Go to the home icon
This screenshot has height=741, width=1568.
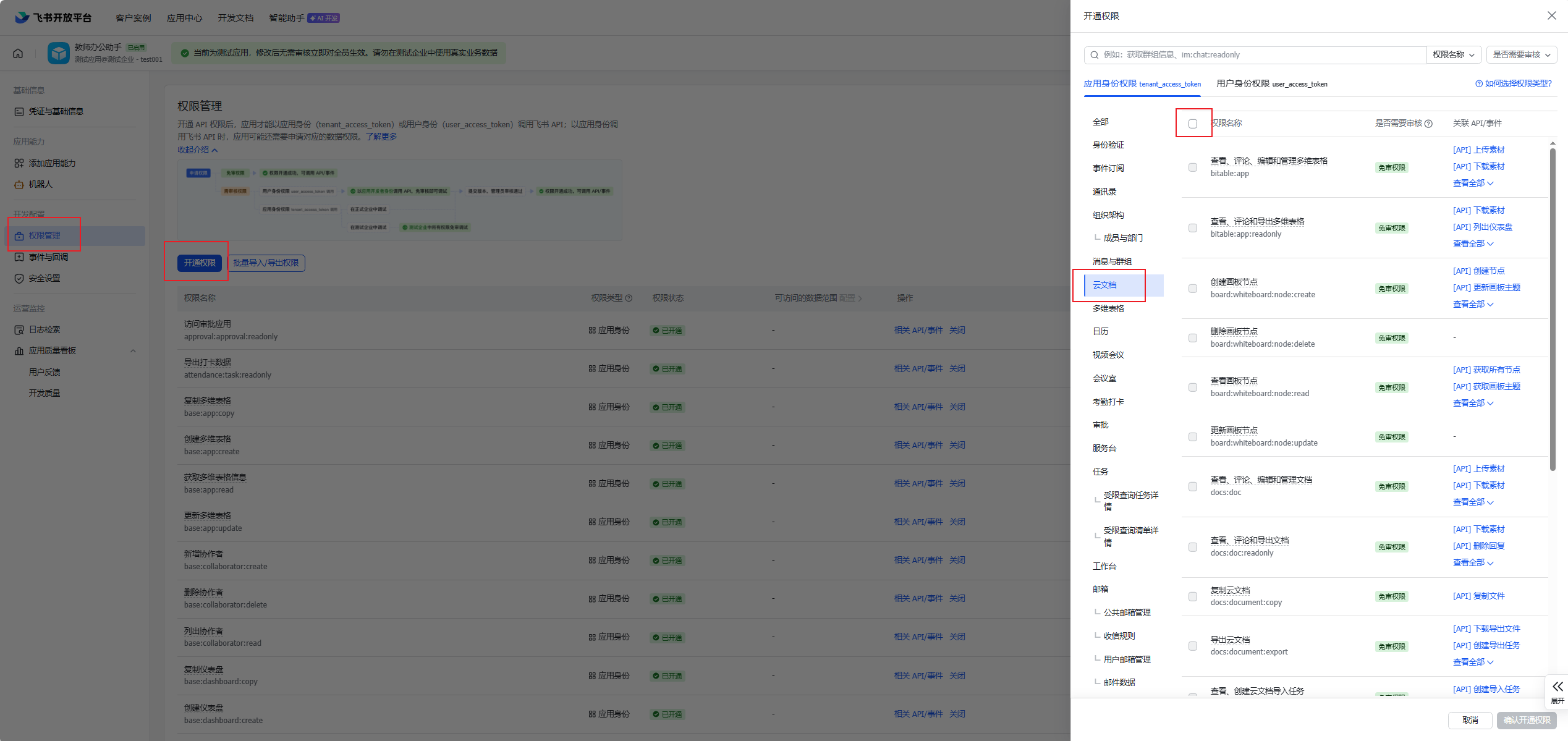(x=18, y=53)
